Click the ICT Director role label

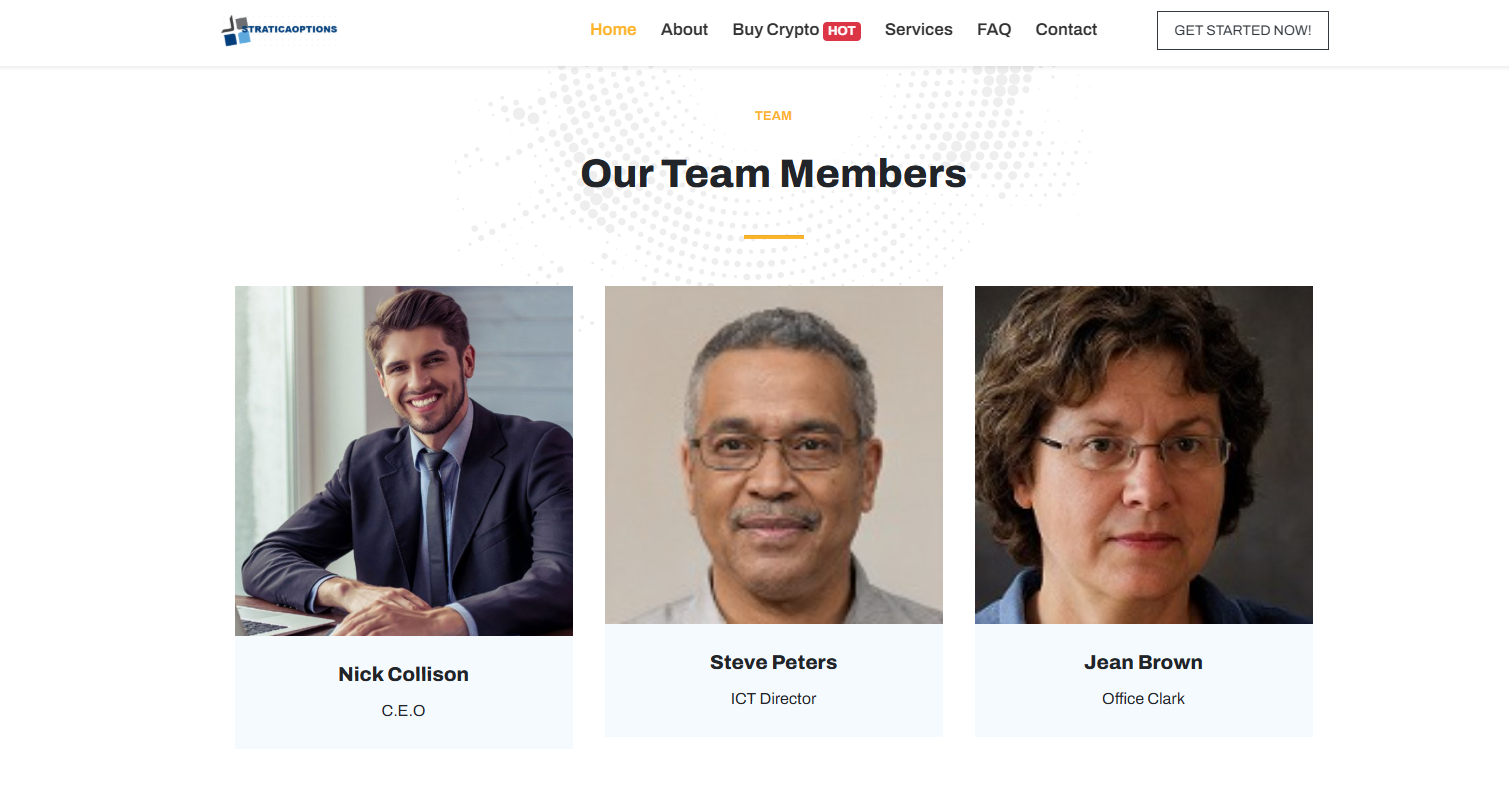click(x=774, y=699)
